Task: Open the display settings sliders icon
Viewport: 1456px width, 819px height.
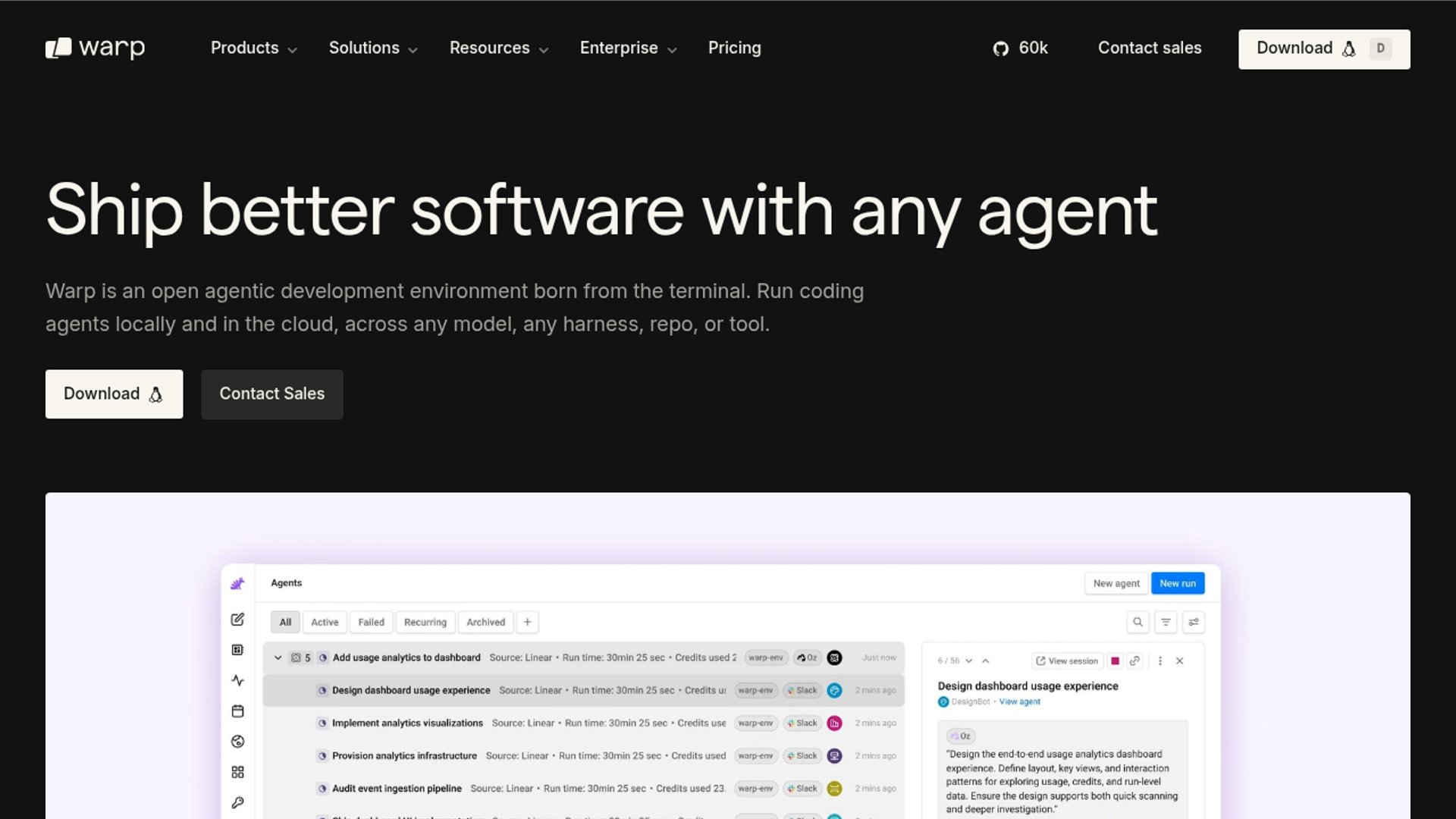Action: 1194,622
